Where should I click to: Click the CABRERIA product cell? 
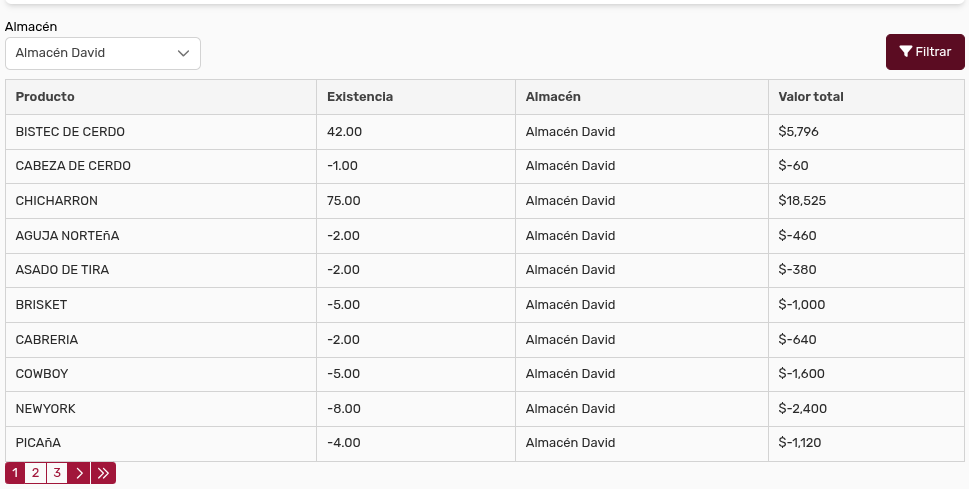[x=47, y=340]
